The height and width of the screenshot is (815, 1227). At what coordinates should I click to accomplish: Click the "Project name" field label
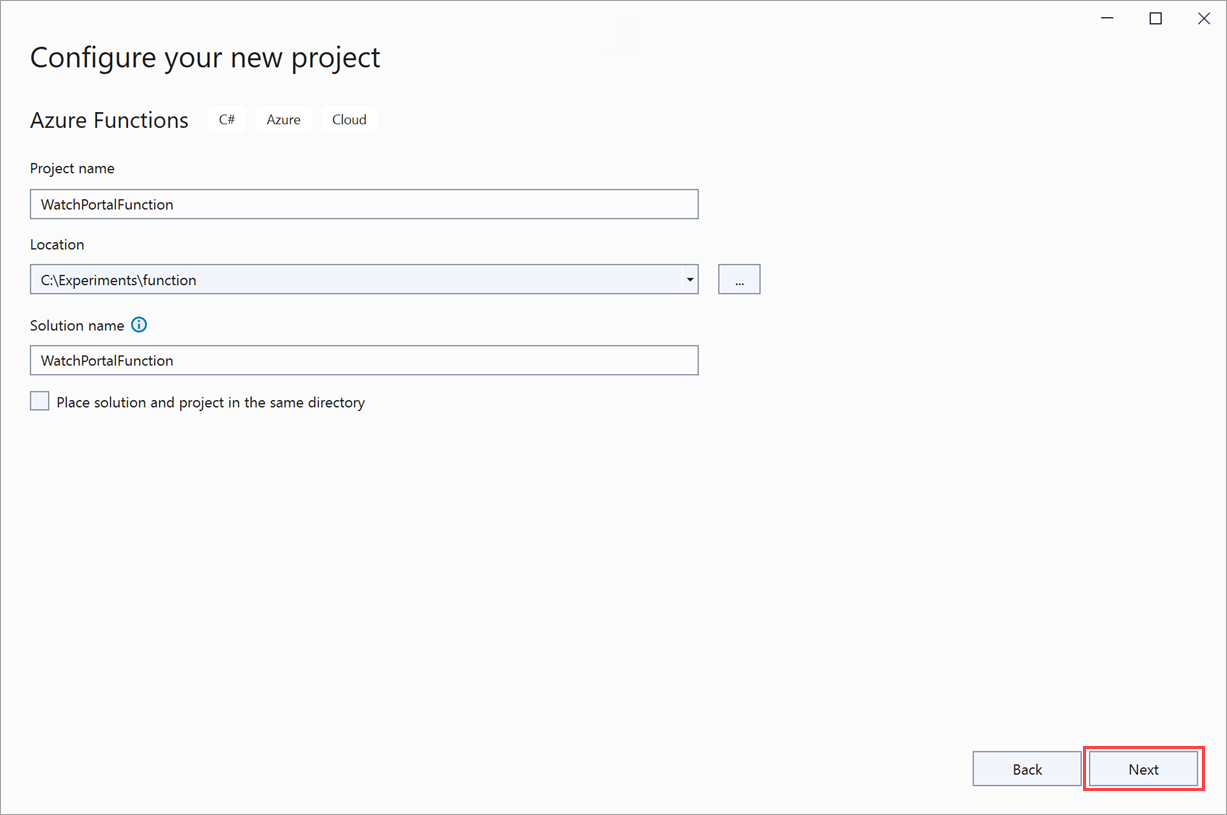tap(72, 168)
